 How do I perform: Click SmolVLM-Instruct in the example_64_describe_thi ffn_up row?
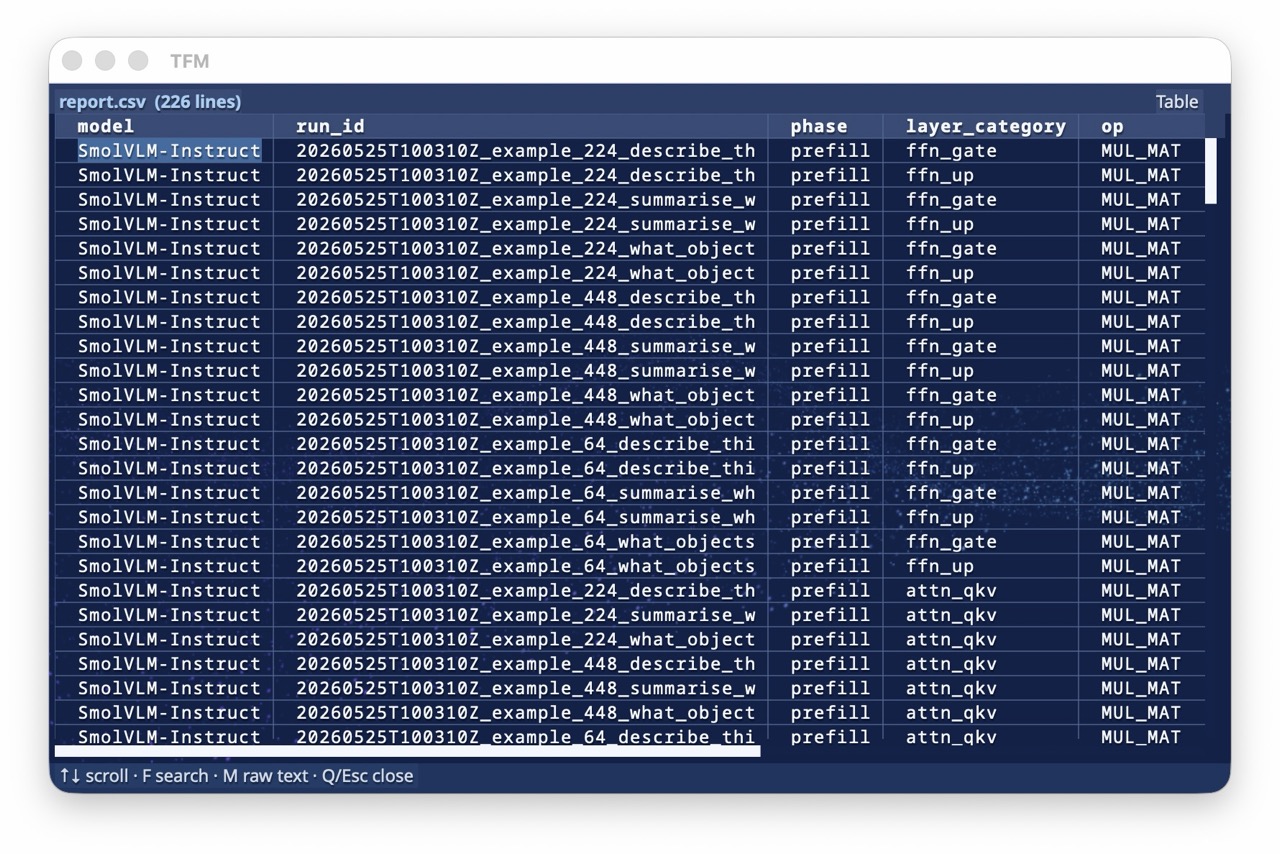click(169, 468)
